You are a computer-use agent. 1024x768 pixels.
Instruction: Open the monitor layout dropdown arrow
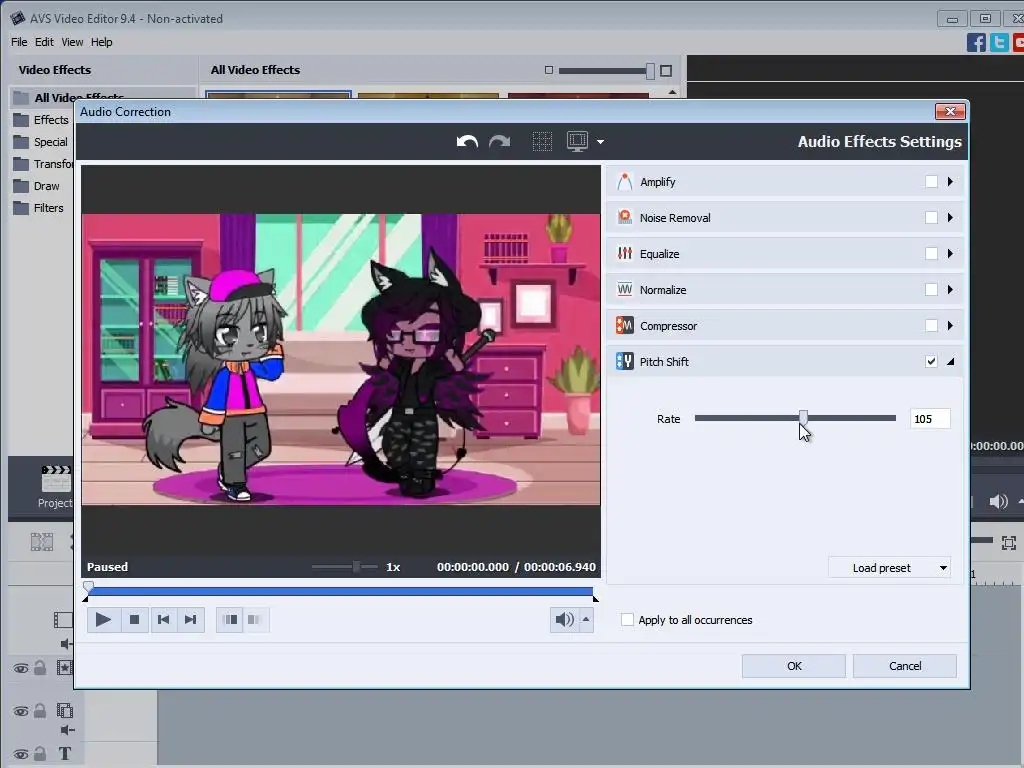600,142
